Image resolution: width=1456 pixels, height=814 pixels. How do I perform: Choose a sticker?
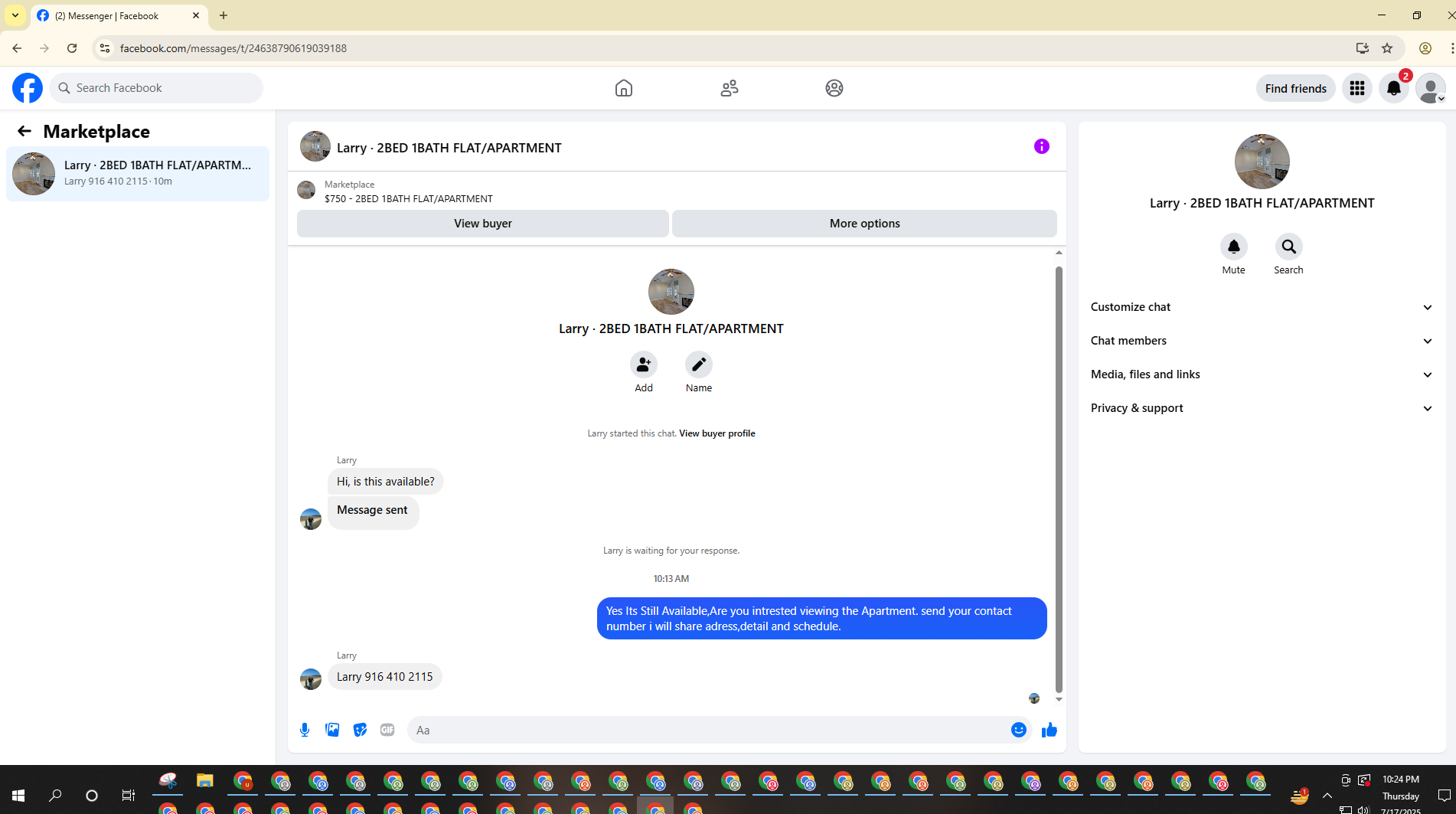[x=360, y=730]
